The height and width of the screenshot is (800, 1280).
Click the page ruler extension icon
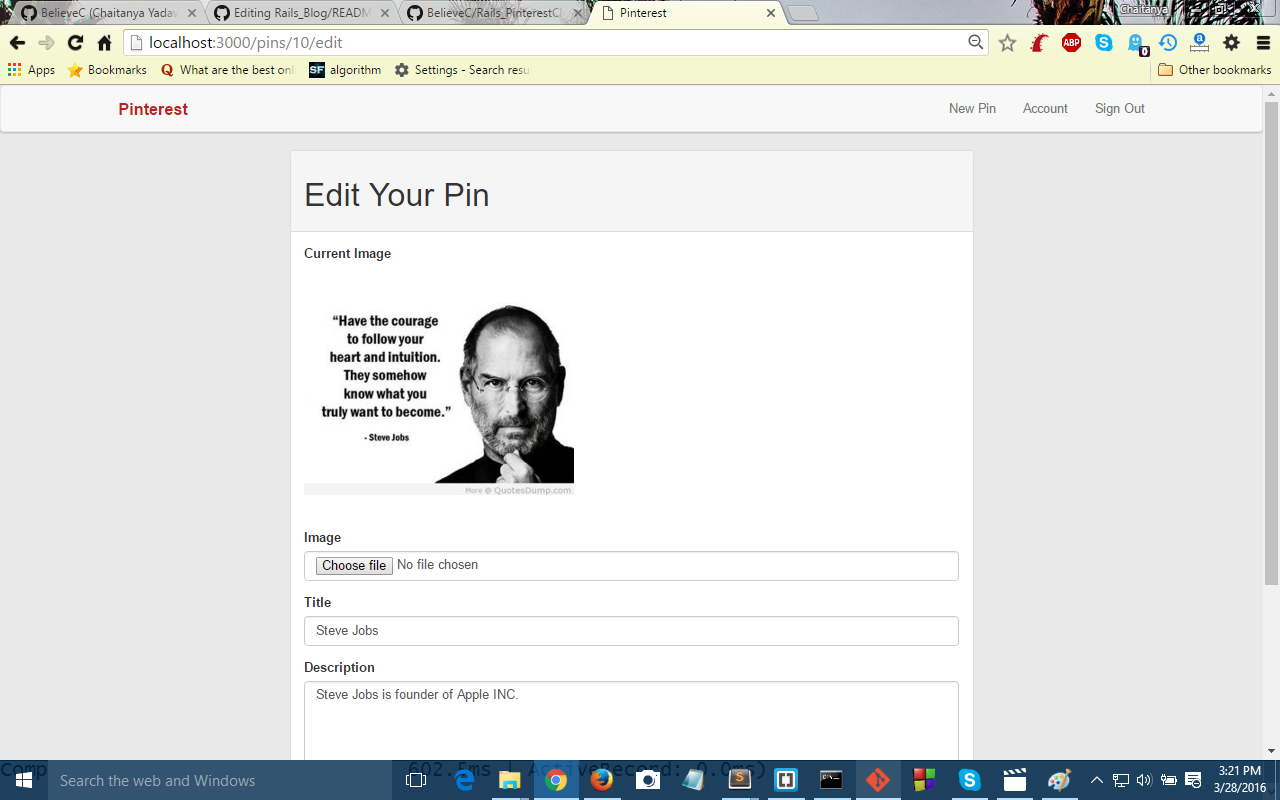click(x=1199, y=43)
